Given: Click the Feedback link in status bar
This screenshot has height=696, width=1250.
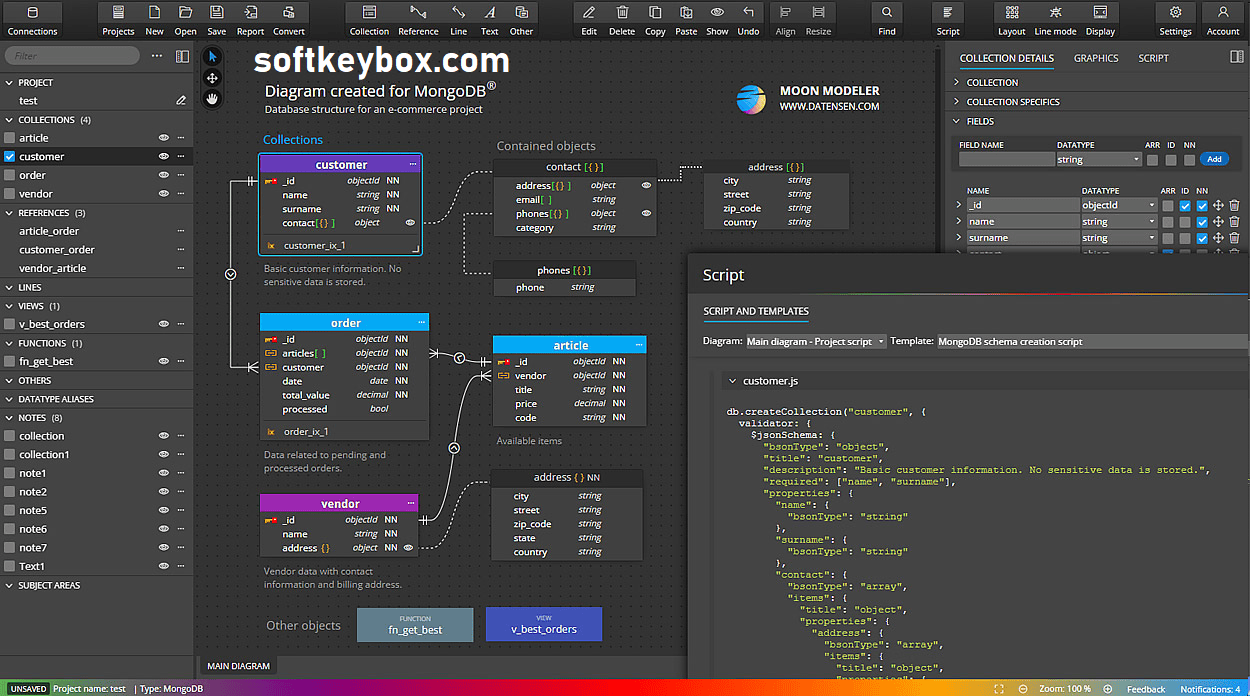Looking at the screenshot, I should click(x=1145, y=689).
